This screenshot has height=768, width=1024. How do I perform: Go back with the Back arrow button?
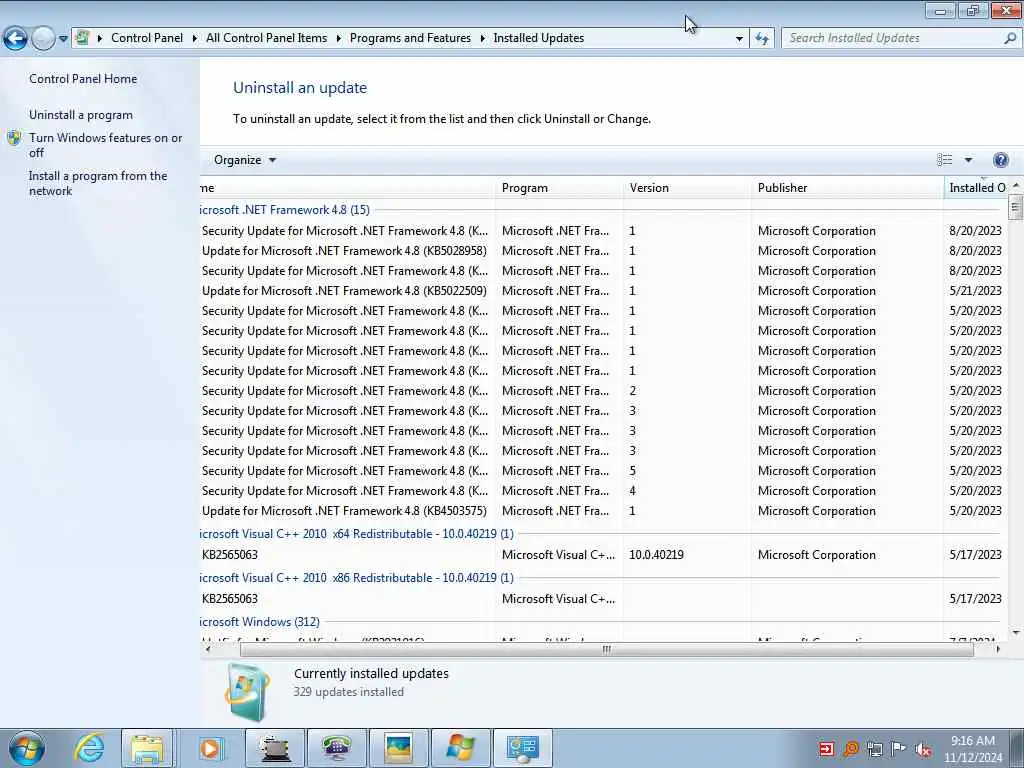pyautogui.click(x=15, y=38)
